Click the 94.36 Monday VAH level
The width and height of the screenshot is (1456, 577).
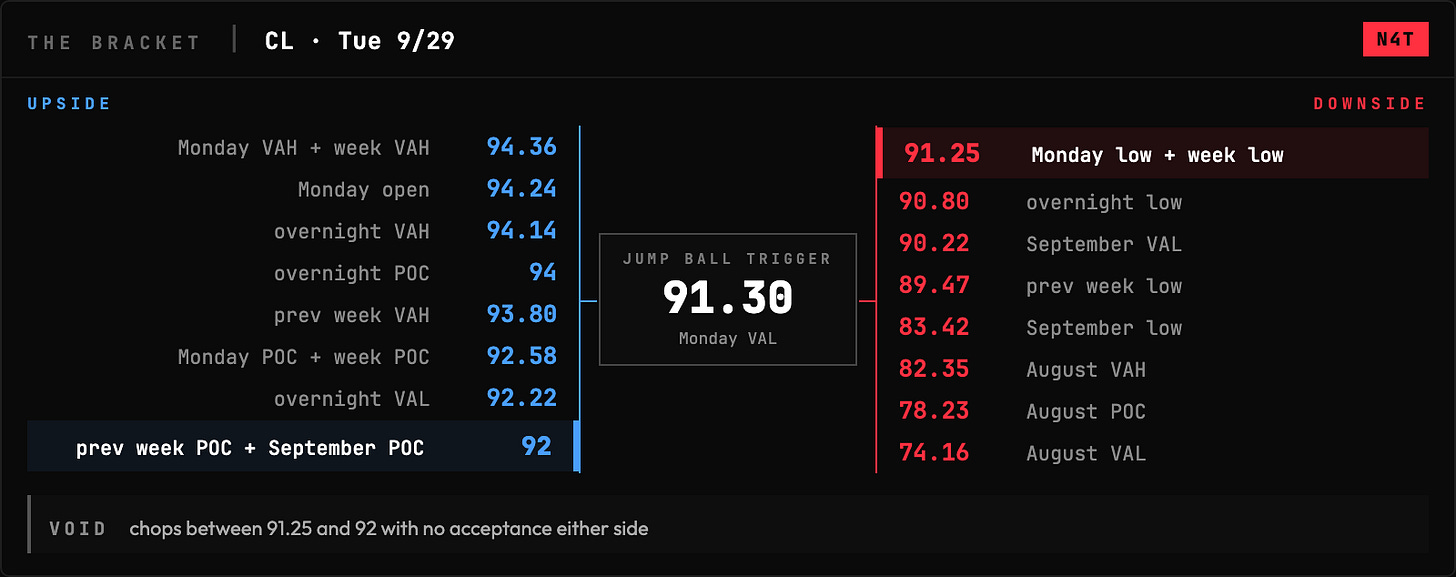point(521,147)
